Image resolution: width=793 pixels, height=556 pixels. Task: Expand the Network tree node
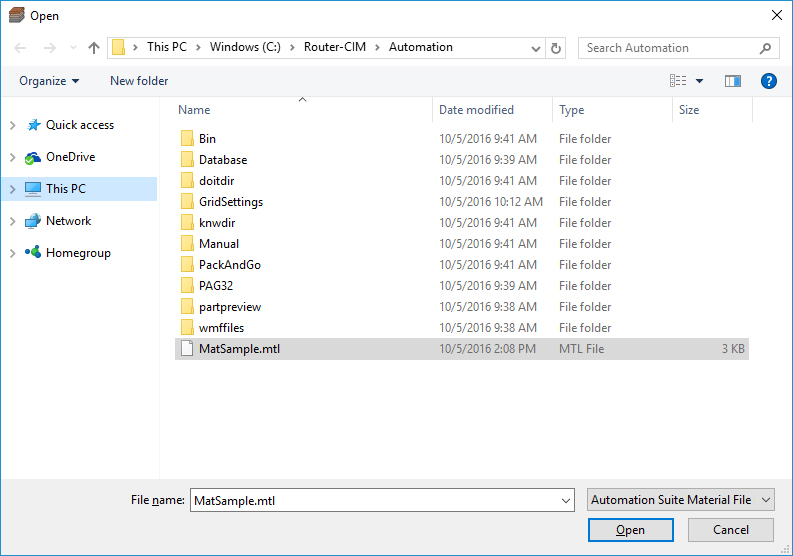tap(12, 221)
